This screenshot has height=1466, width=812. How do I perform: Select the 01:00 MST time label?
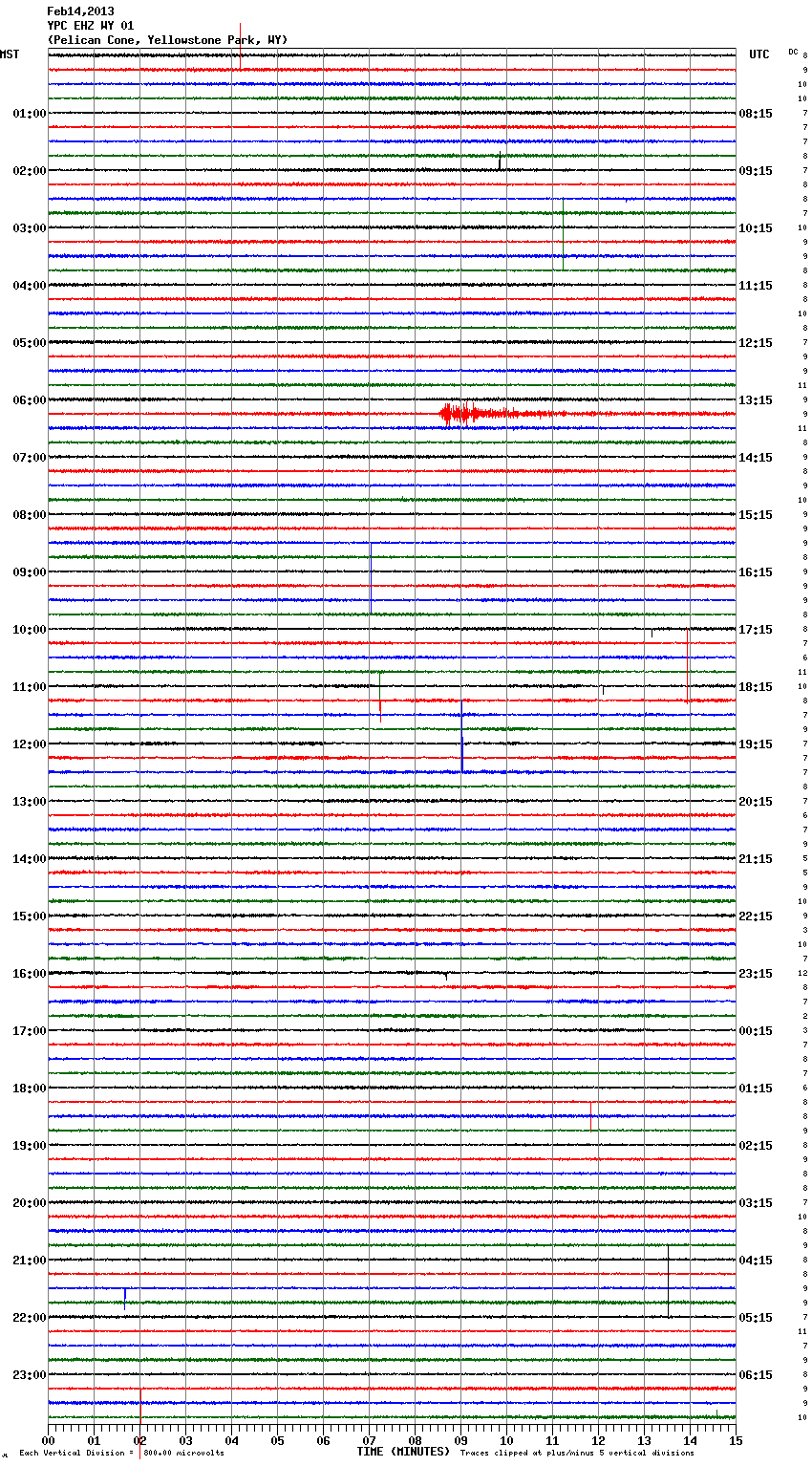click(30, 114)
